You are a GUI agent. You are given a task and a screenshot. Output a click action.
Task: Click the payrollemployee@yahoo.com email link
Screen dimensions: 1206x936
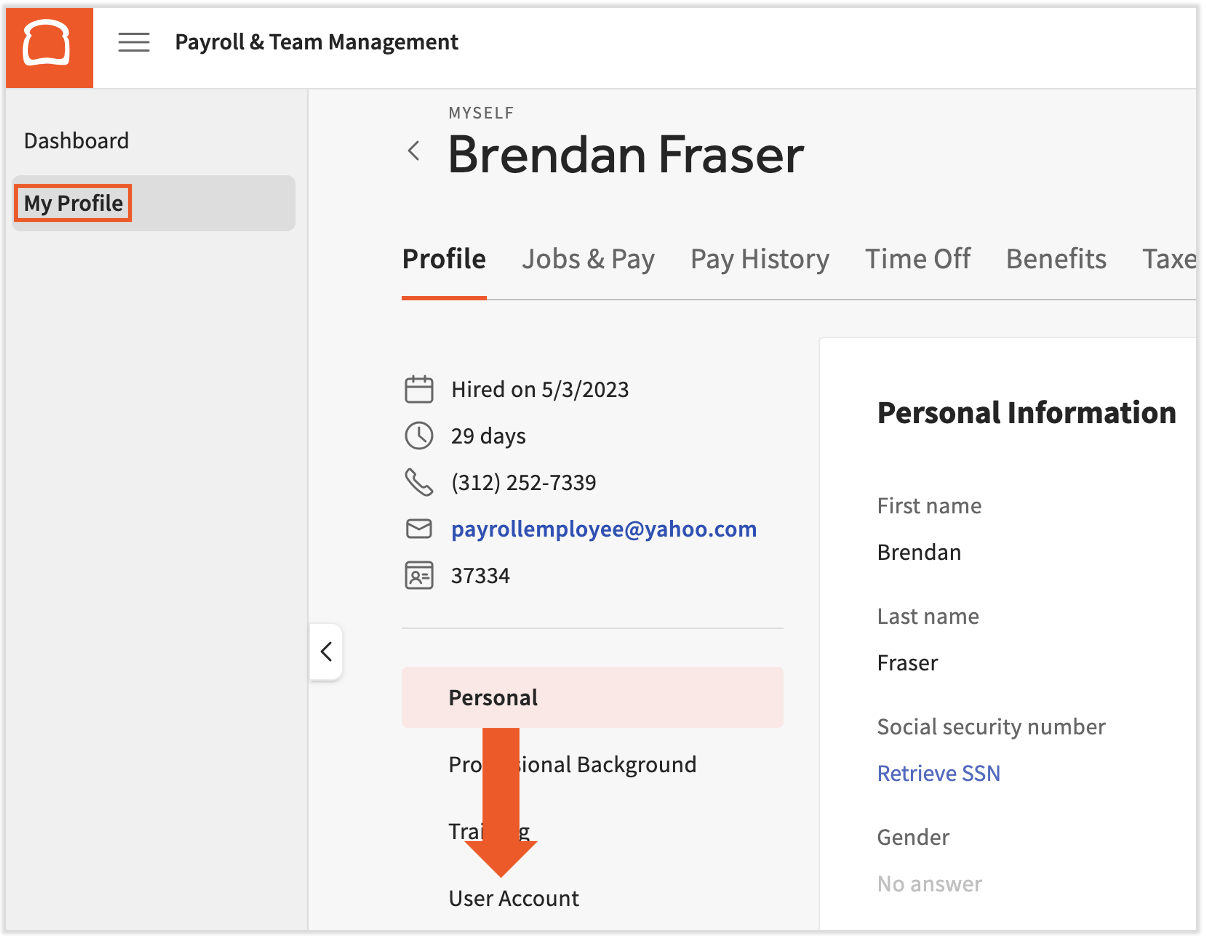click(x=603, y=529)
